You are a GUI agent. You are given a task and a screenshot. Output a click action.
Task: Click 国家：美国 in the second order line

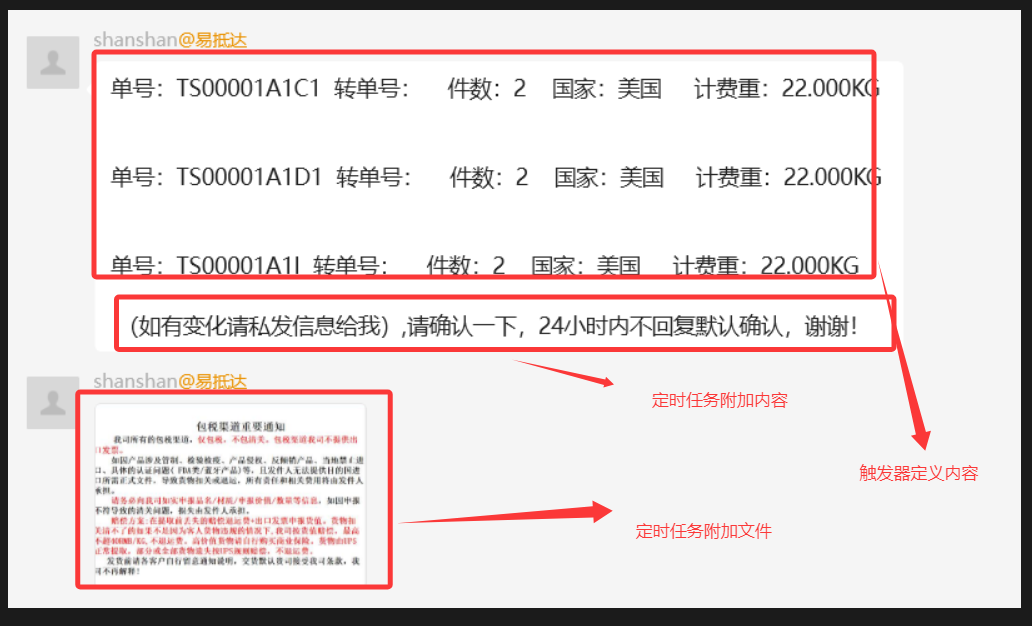[x=609, y=178]
